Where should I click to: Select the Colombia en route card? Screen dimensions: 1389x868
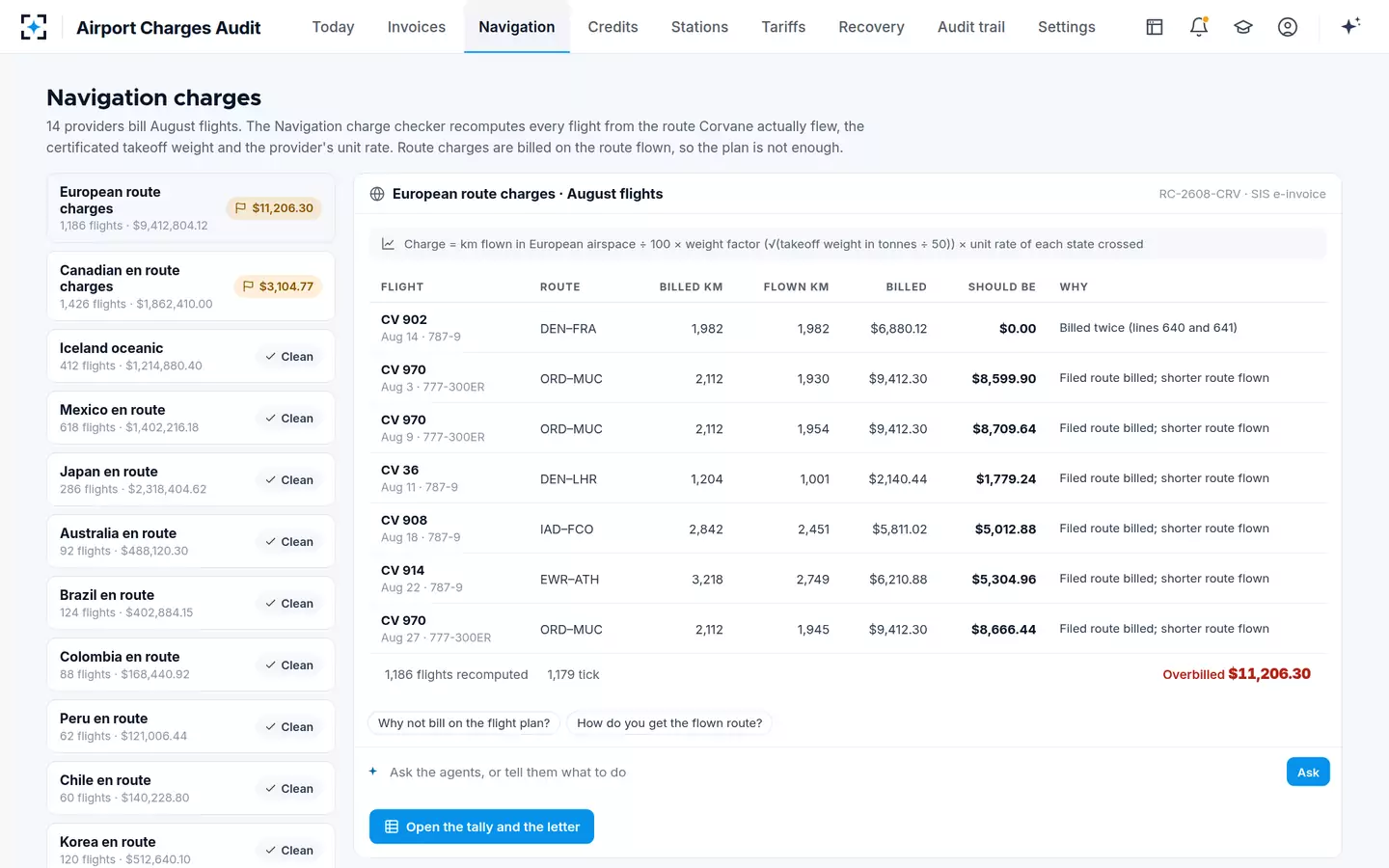point(191,665)
